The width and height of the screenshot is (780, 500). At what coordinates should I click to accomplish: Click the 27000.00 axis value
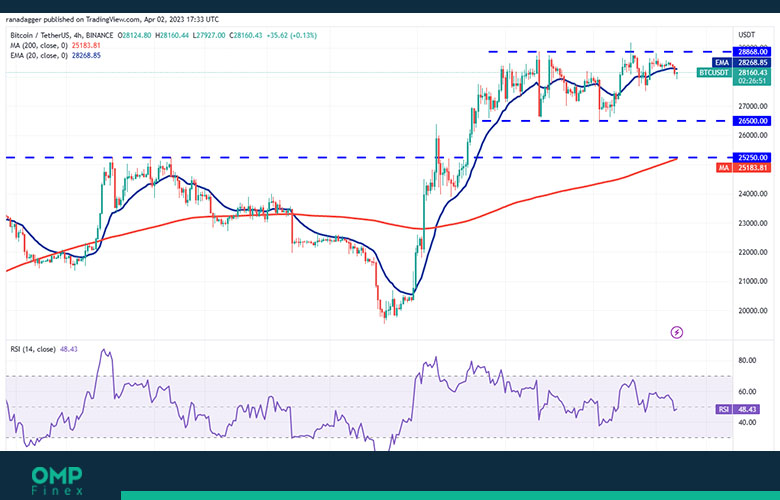click(x=753, y=106)
